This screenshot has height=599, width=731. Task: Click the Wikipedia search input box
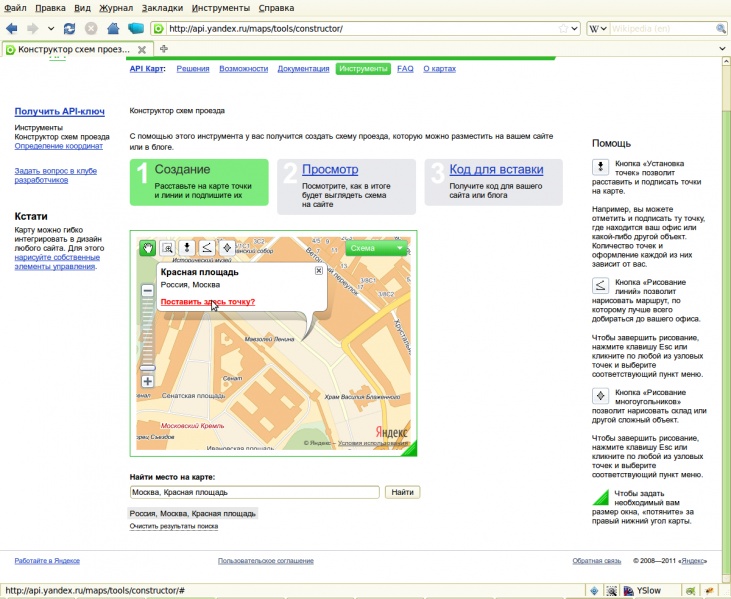click(662, 28)
